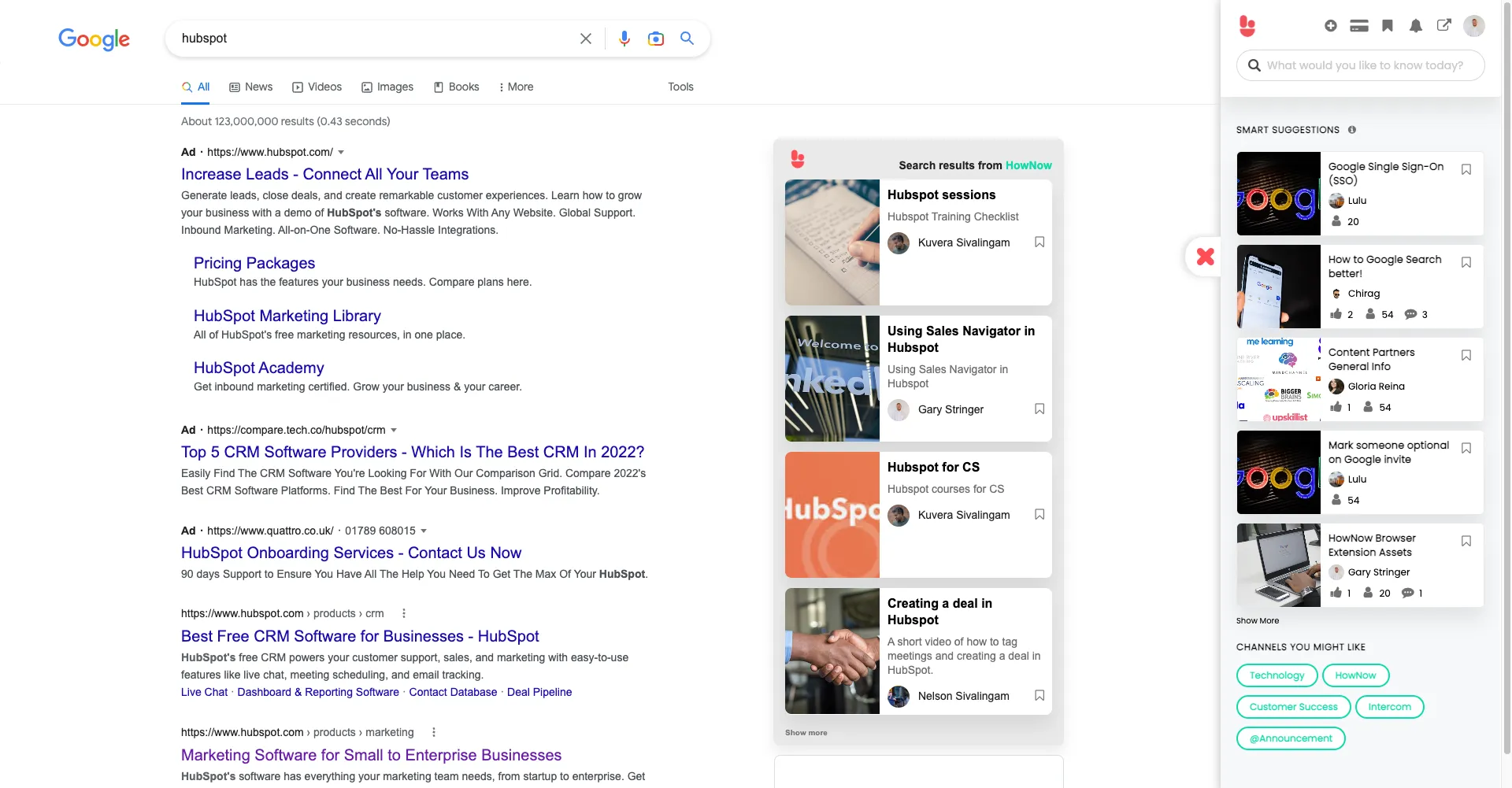Expand ad options arrow for www.hubspot.com

(341, 153)
